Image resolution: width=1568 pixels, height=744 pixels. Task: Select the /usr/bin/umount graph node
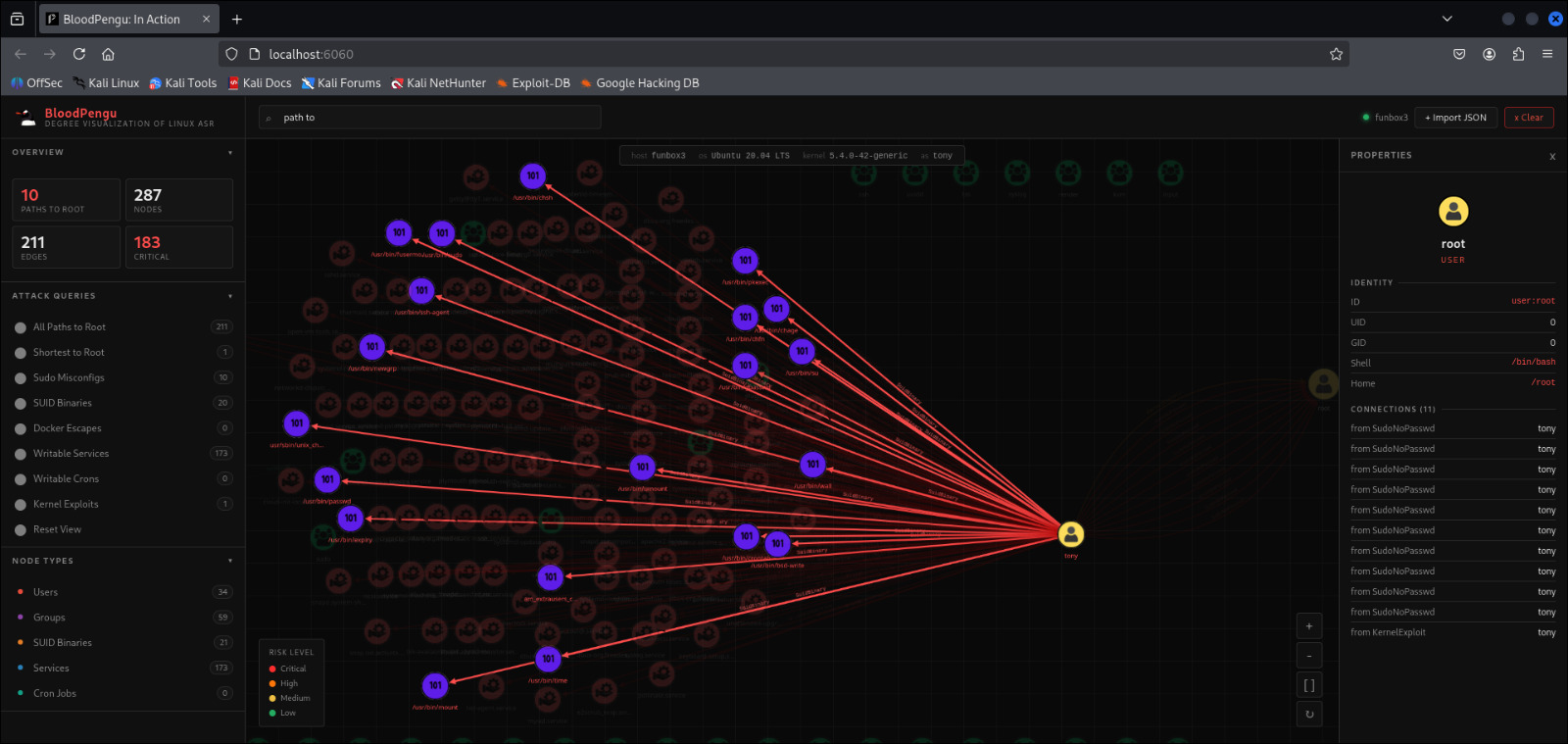[x=642, y=467]
